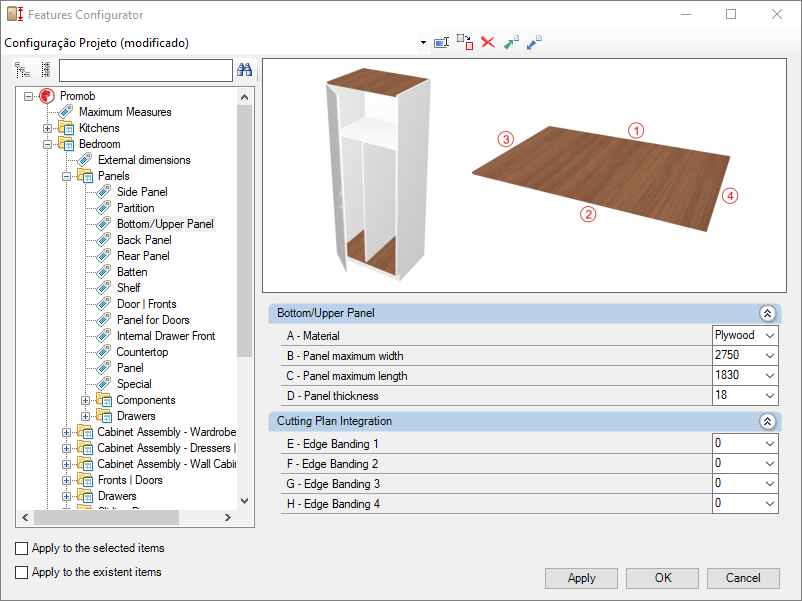
Task: Click the tree search text field
Action: pyautogui.click(x=146, y=71)
